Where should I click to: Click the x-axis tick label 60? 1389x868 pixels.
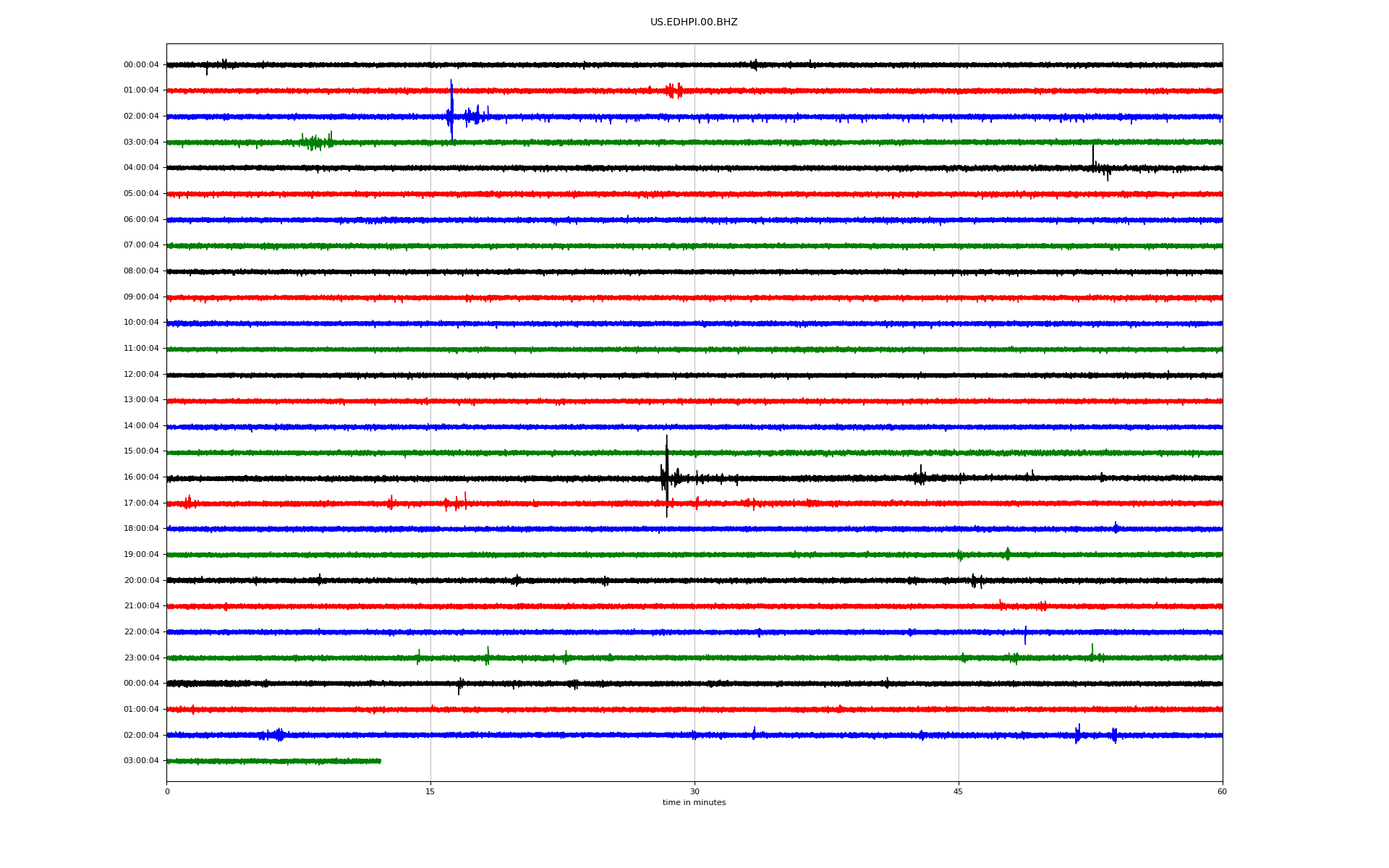point(1221,791)
